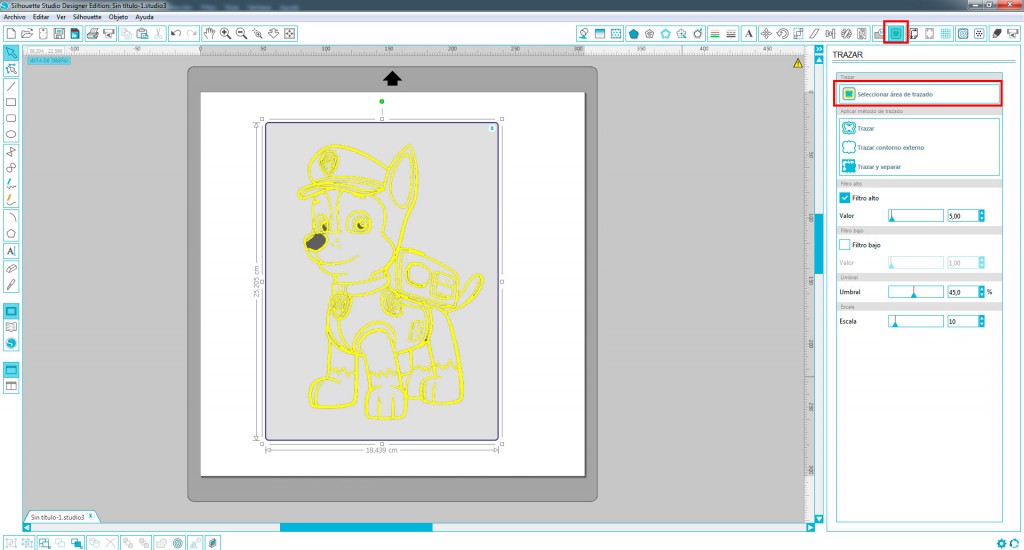The width and height of the screenshot is (1024, 550).
Task: Click Seleccionar área de trazado button
Action: 918,94
